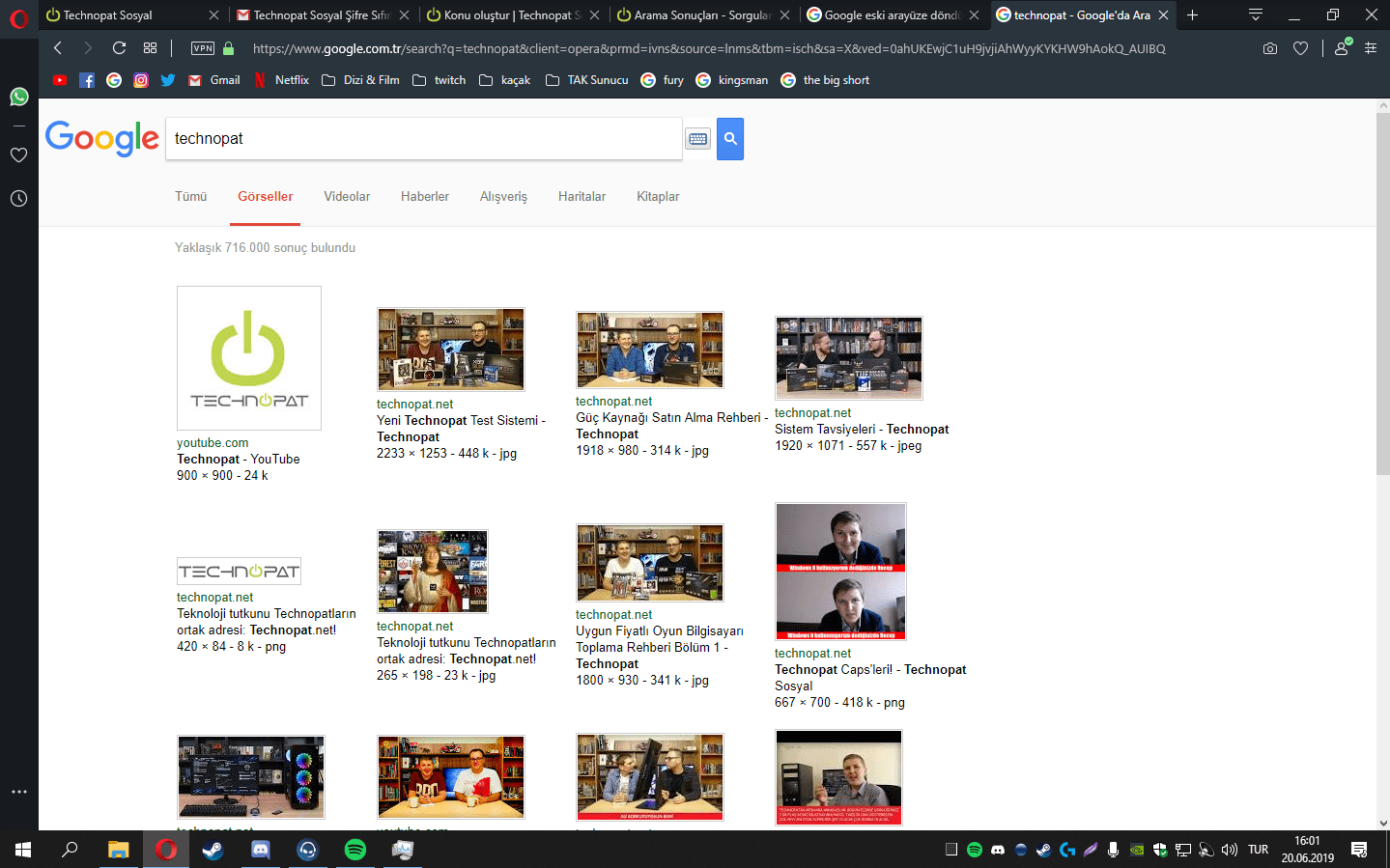Open Windows Action Center notifications
Image resolution: width=1390 pixels, height=868 pixels.
pos(1359,850)
